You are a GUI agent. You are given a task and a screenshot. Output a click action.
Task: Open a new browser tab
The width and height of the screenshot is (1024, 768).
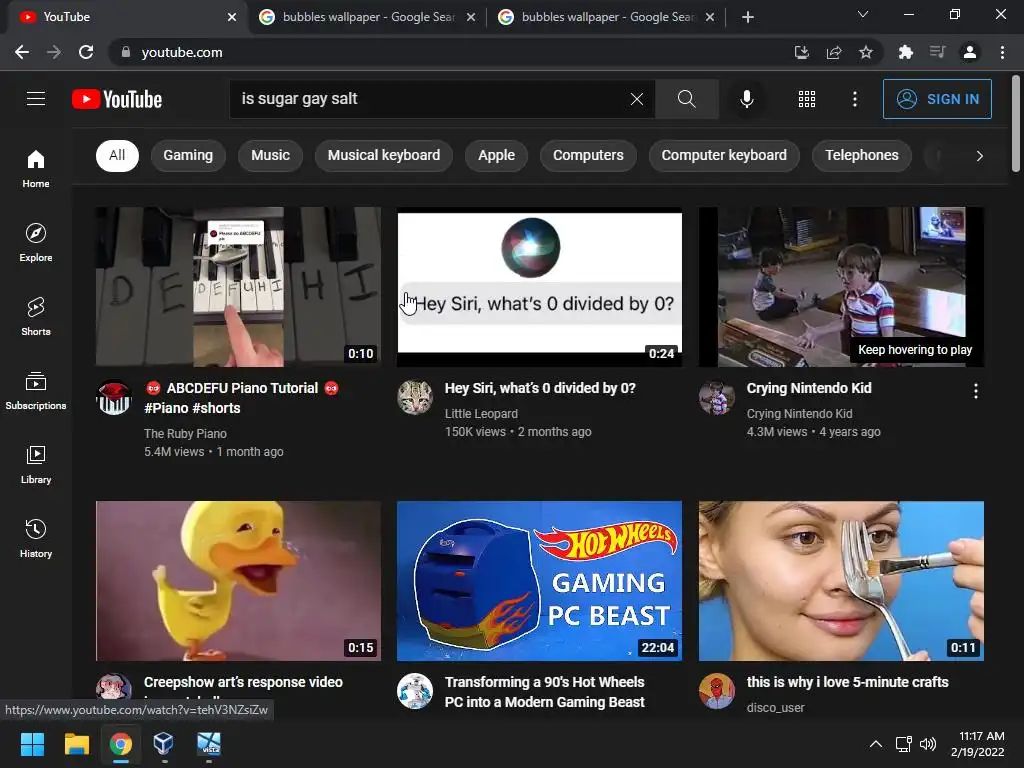[748, 17]
